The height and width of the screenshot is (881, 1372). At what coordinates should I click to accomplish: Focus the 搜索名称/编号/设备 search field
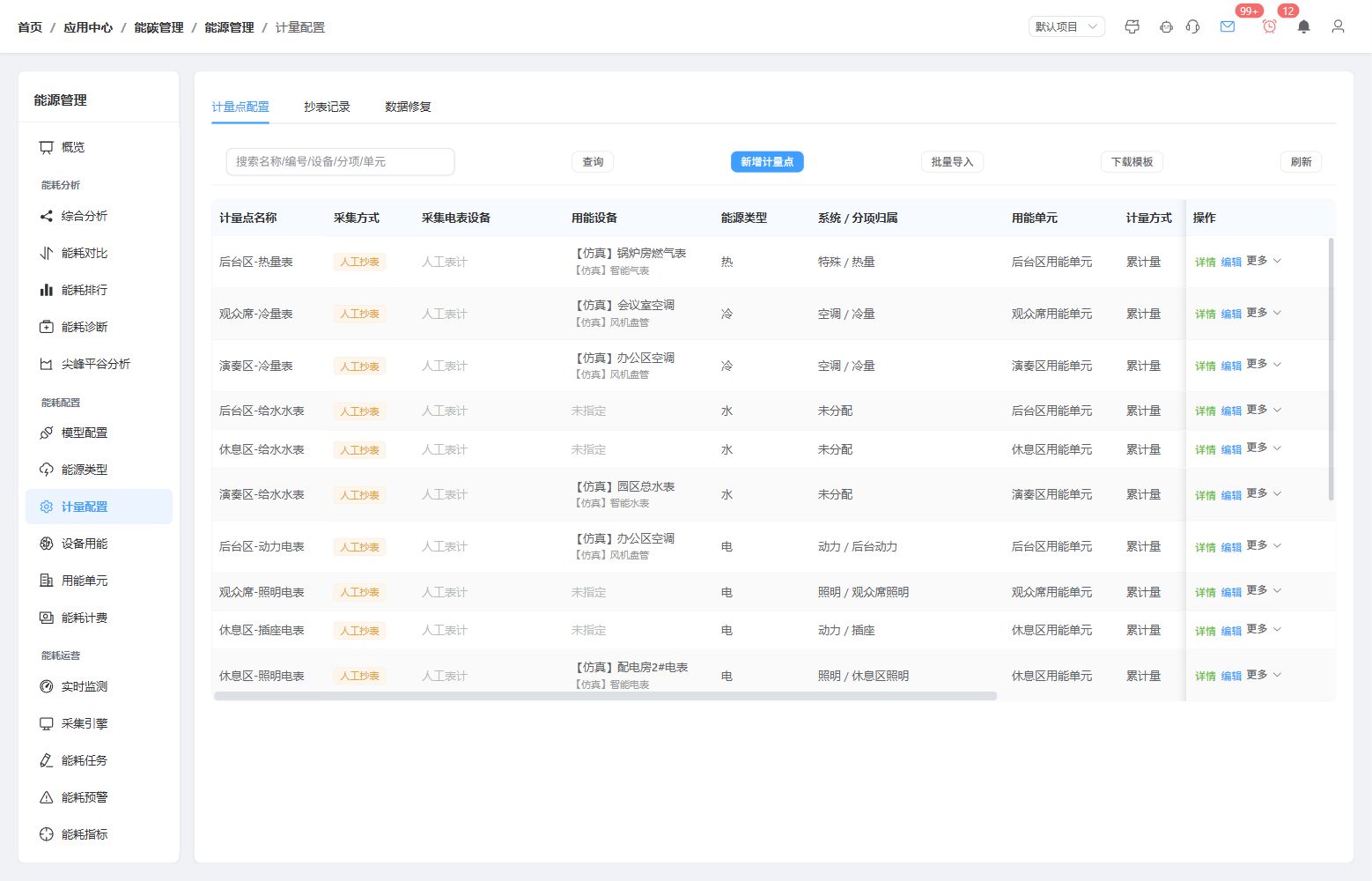click(x=340, y=162)
